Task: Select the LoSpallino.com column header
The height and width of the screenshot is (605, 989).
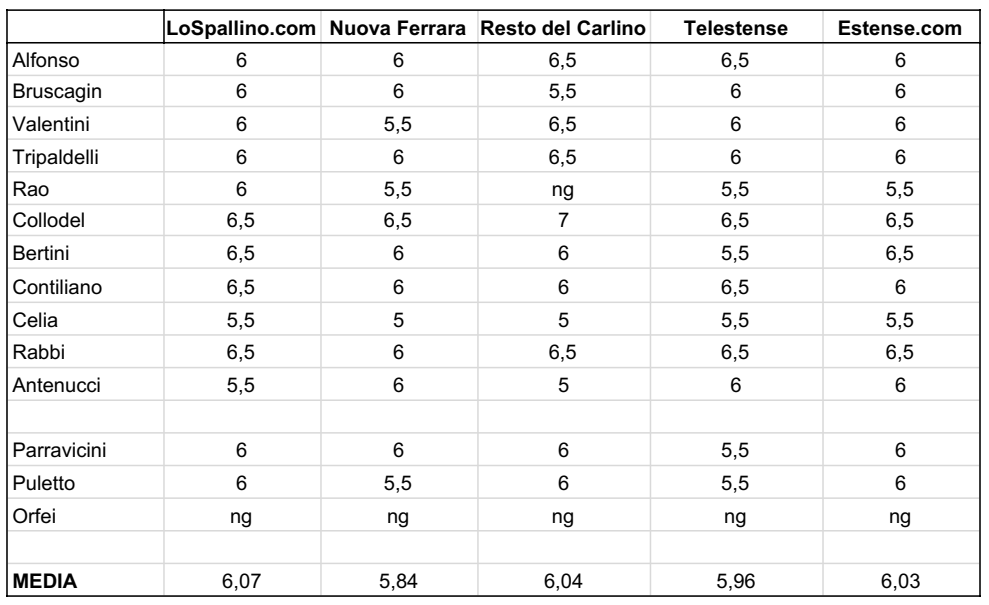Action: click(241, 28)
